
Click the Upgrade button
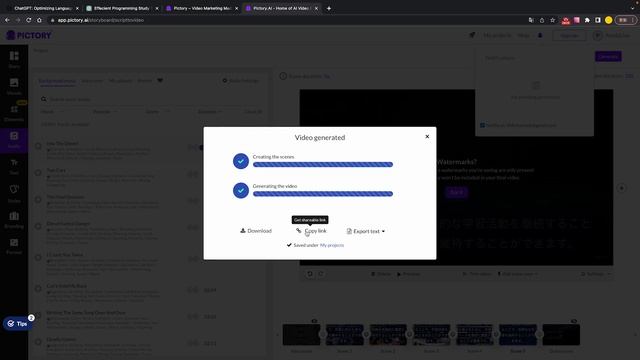point(569,36)
